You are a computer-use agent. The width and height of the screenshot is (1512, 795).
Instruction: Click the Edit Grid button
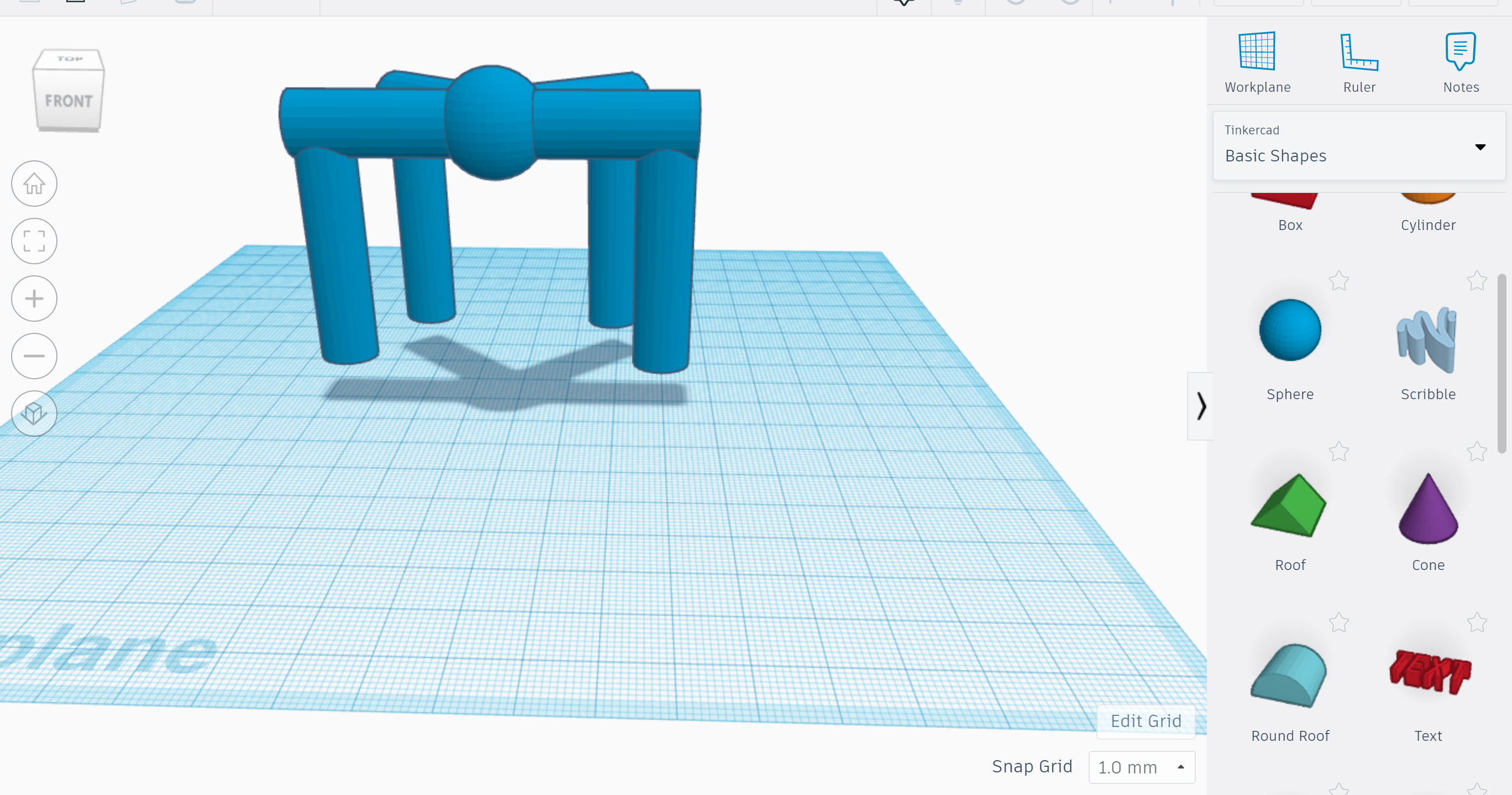point(1146,721)
